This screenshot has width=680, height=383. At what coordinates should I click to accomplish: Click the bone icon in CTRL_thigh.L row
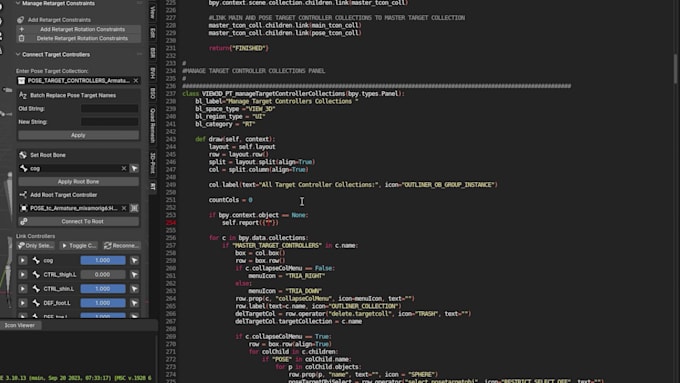tap(36, 275)
